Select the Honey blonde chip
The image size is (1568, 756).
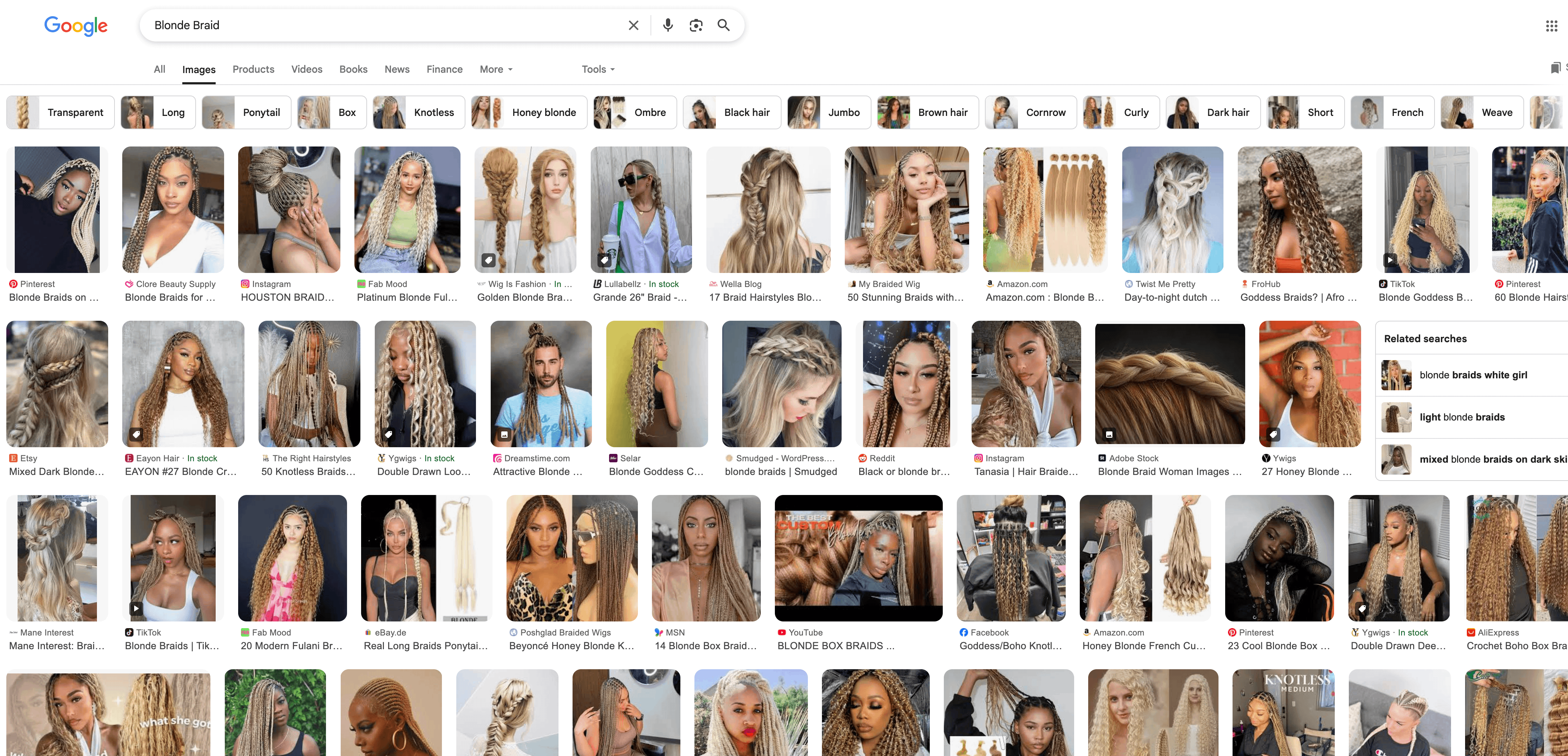(x=529, y=113)
